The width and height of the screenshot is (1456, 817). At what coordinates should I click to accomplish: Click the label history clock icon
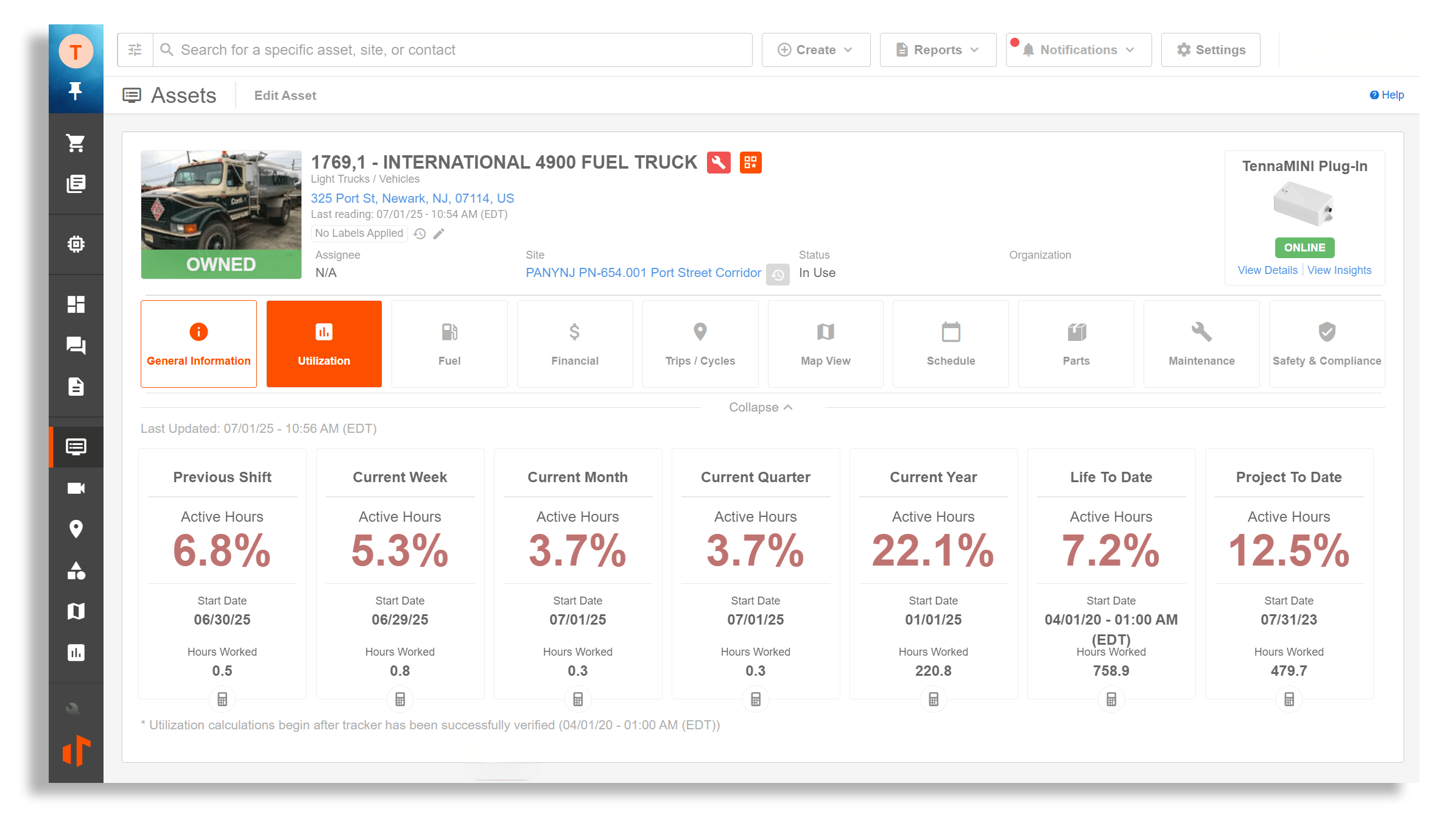[420, 234]
